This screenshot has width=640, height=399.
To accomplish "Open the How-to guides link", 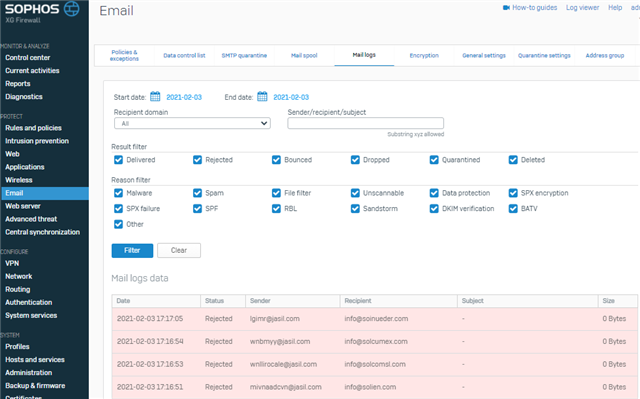I will pos(534,8).
